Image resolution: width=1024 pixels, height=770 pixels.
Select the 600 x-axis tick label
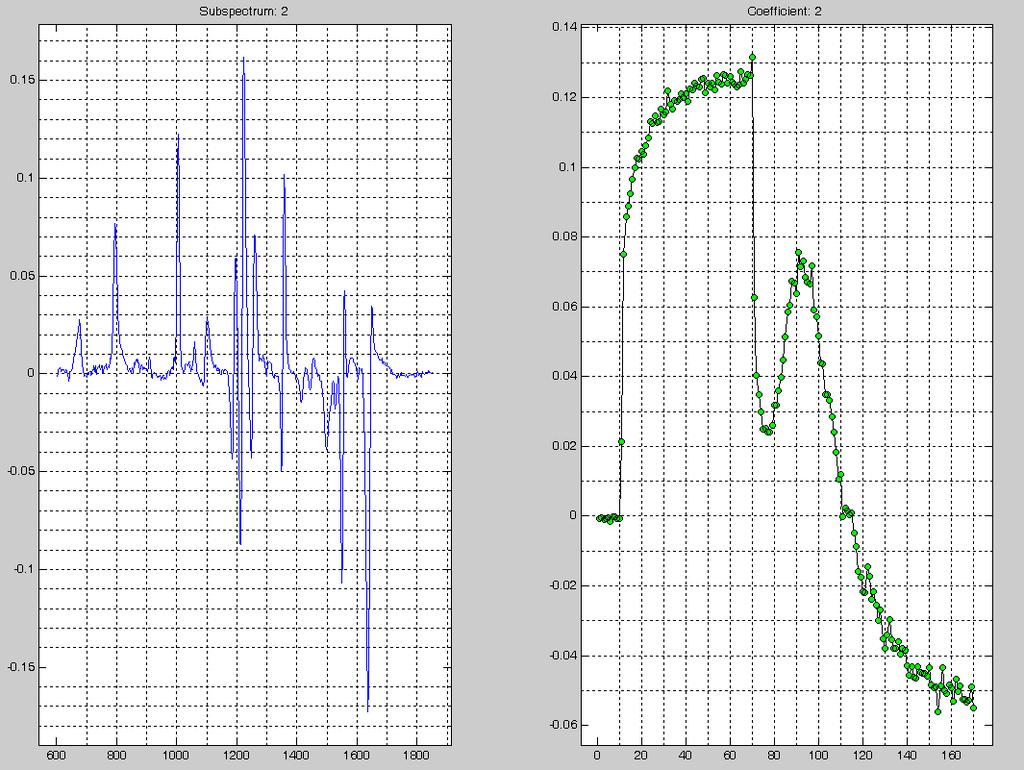pyautogui.click(x=56, y=755)
